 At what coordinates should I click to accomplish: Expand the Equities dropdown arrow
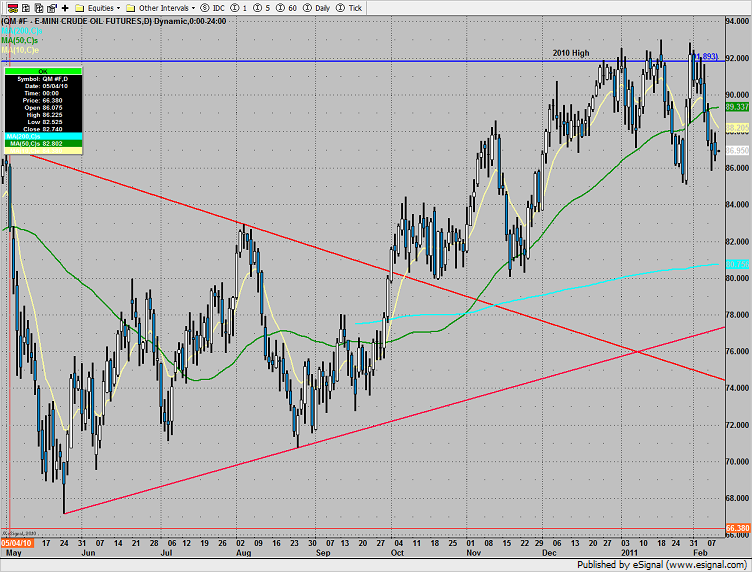(119, 6)
